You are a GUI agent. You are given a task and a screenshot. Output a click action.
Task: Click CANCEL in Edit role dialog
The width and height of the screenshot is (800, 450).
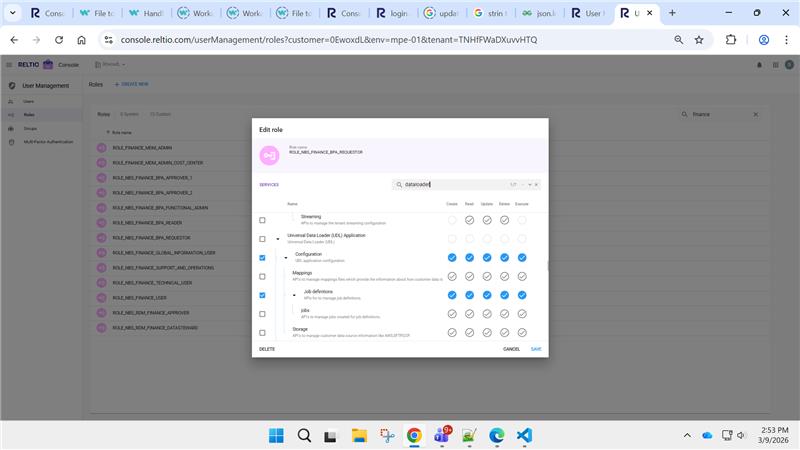[511, 349]
